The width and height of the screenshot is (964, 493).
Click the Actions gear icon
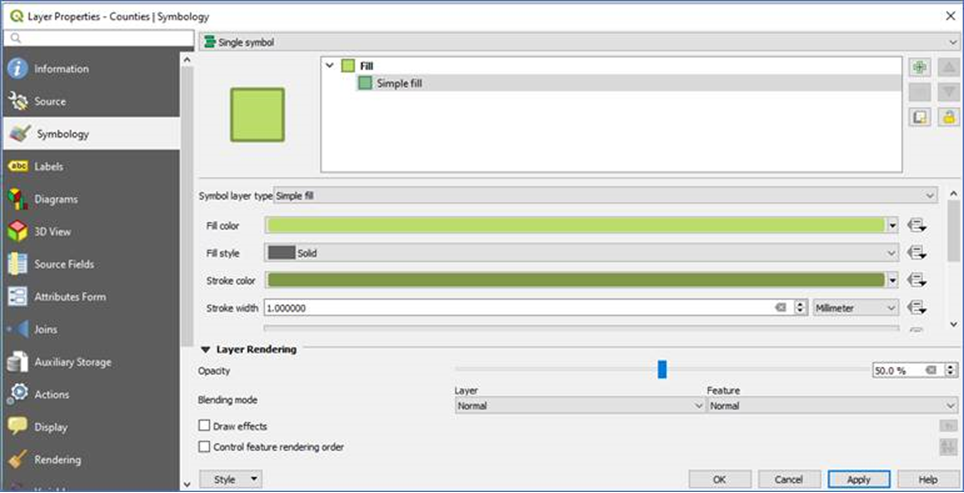pos(18,393)
